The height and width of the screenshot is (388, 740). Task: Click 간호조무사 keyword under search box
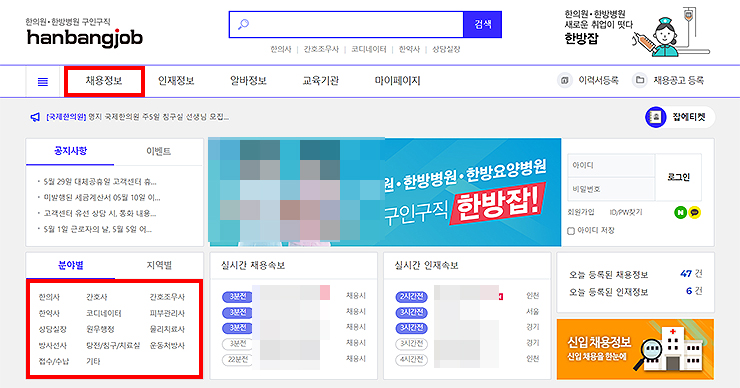point(321,49)
